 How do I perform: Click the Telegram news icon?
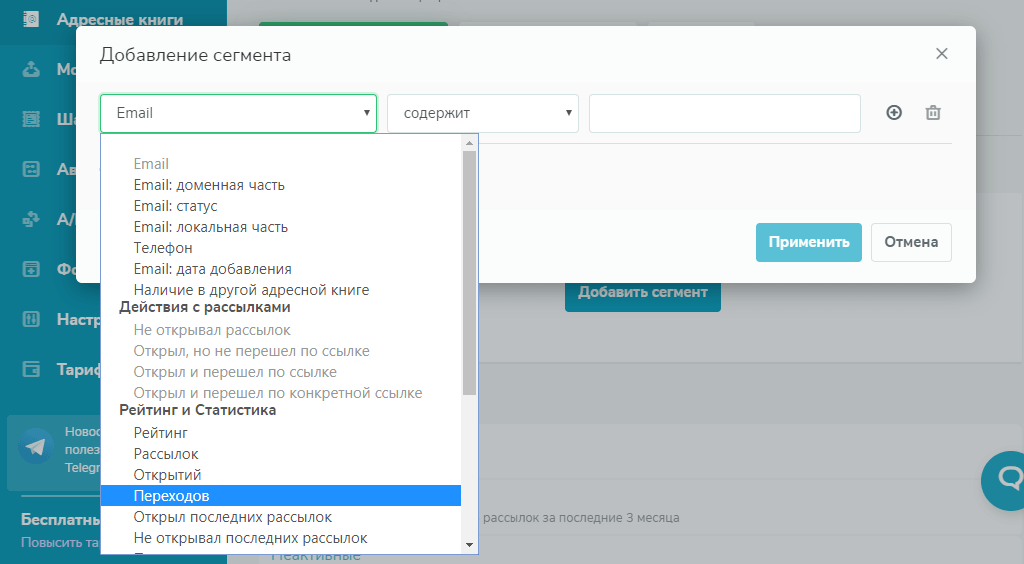pos(35,447)
